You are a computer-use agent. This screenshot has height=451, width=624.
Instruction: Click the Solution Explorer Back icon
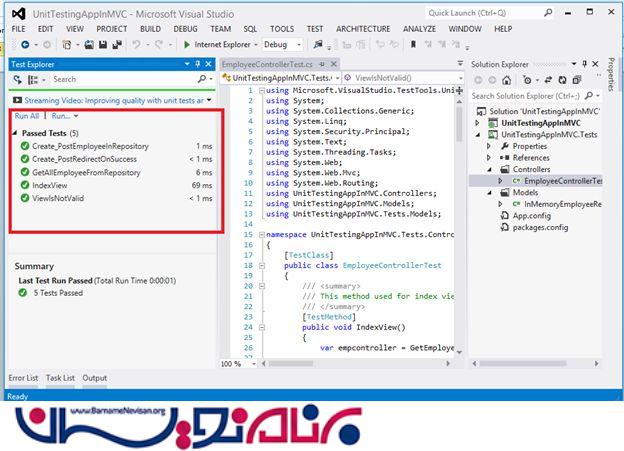[478, 80]
